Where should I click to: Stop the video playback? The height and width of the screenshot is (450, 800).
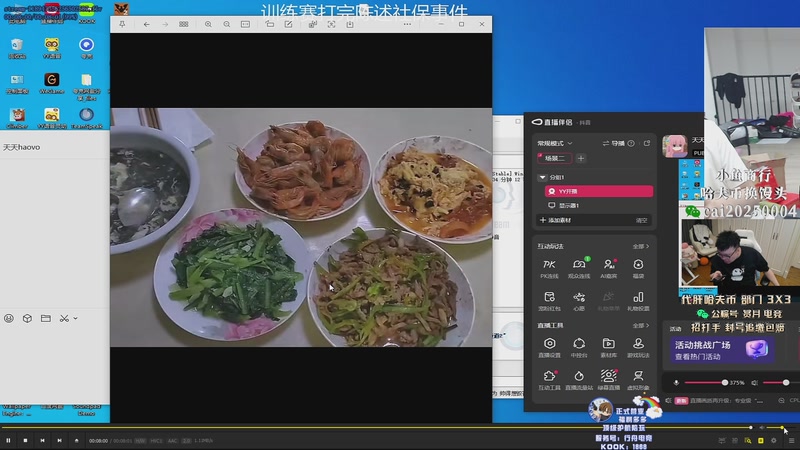(x=25, y=440)
